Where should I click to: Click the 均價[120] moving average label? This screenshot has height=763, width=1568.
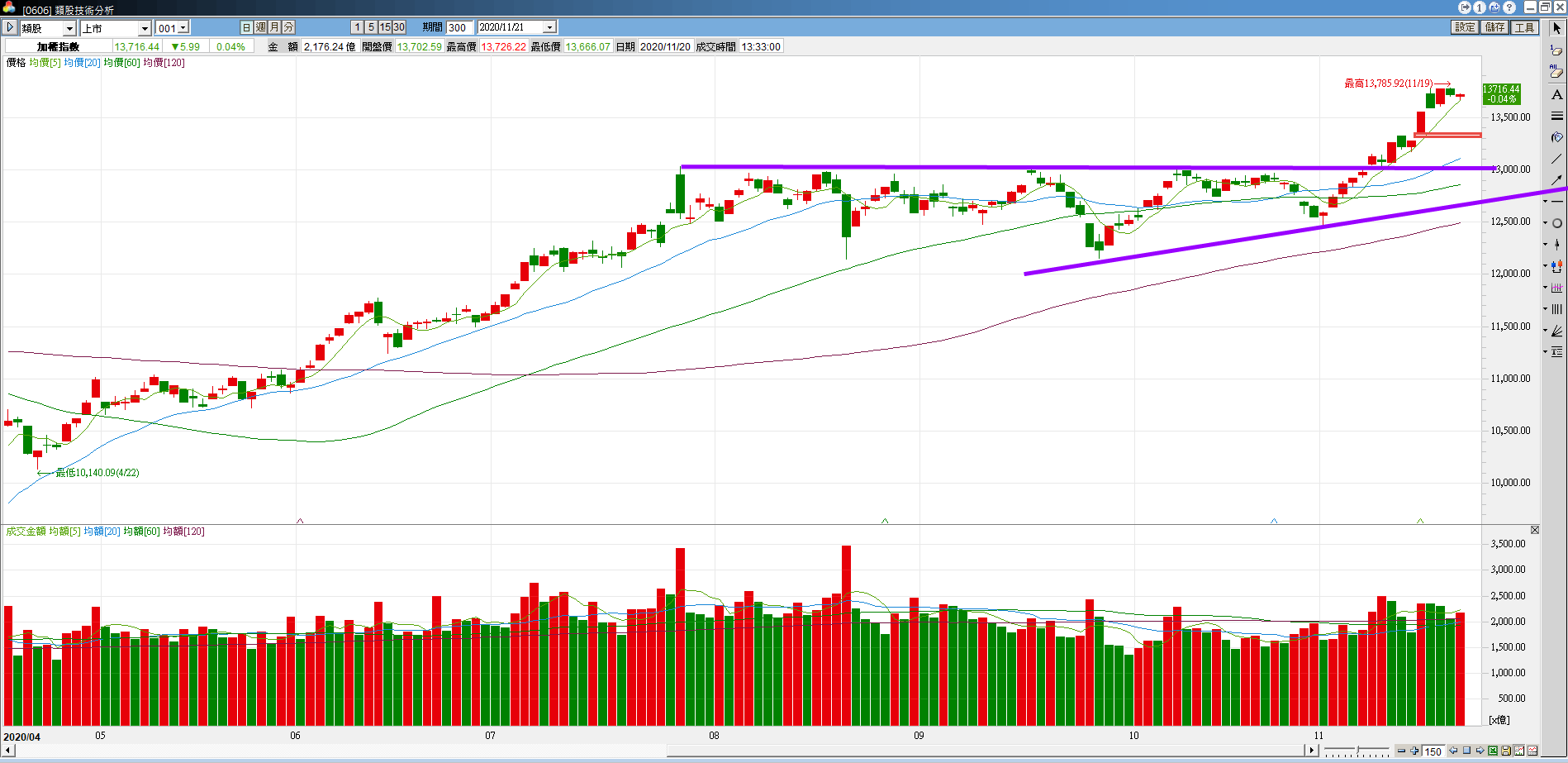(x=164, y=63)
